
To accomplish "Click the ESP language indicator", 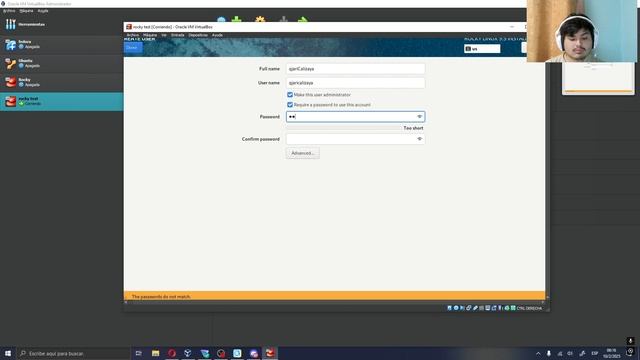I will coord(595,353).
